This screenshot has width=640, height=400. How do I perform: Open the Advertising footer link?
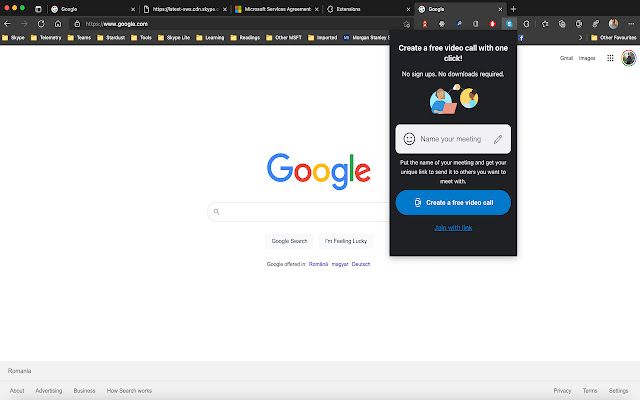coord(49,391)
